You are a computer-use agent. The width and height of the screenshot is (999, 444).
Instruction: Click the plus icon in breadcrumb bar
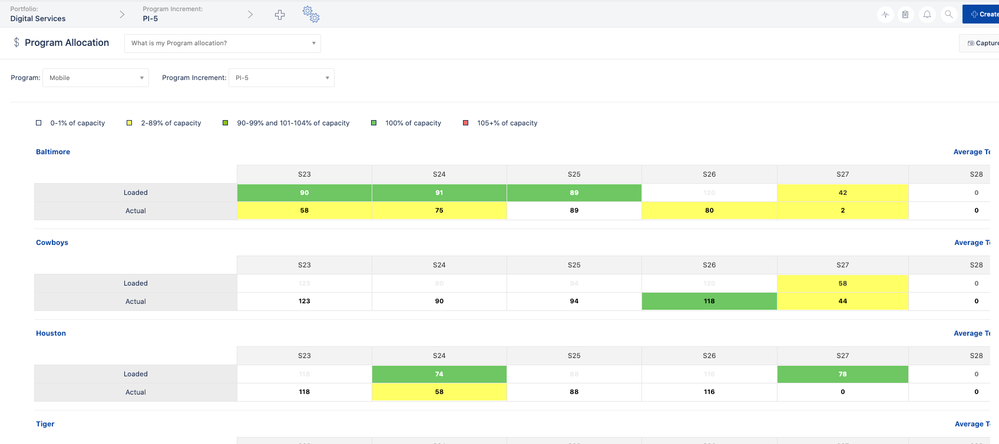(x=280, y=15)
